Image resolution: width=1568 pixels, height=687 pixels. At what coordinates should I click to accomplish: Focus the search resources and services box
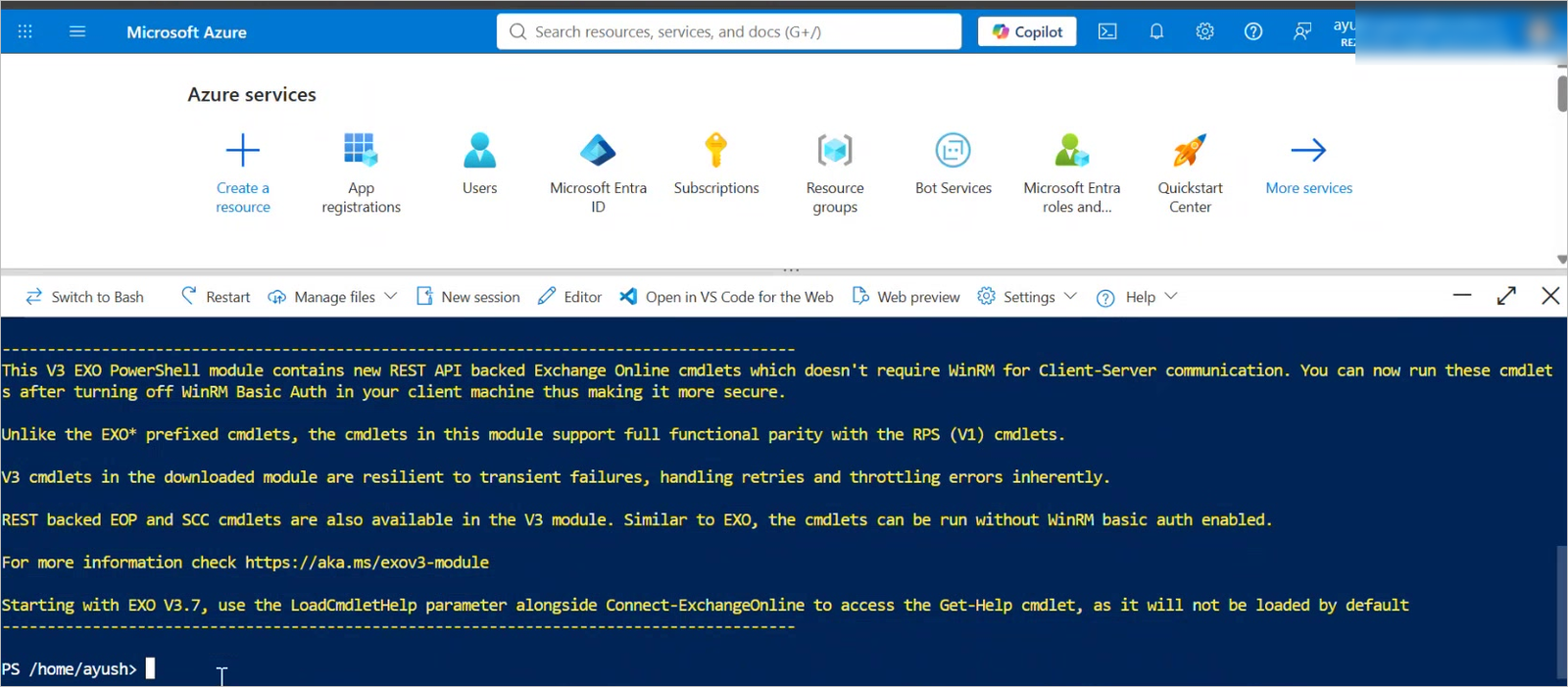(729, 31)
